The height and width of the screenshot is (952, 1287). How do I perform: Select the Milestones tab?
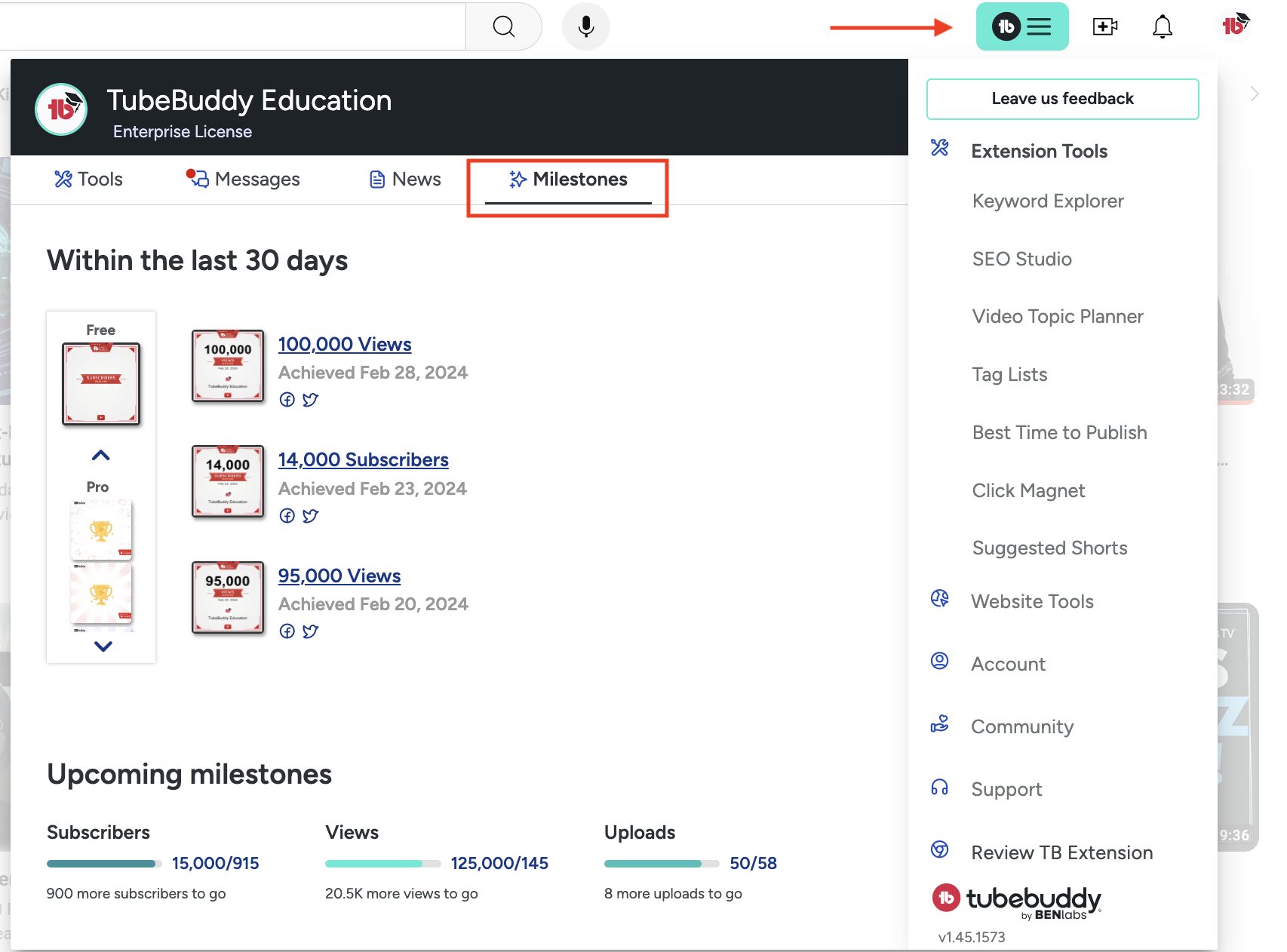point(568,180)
